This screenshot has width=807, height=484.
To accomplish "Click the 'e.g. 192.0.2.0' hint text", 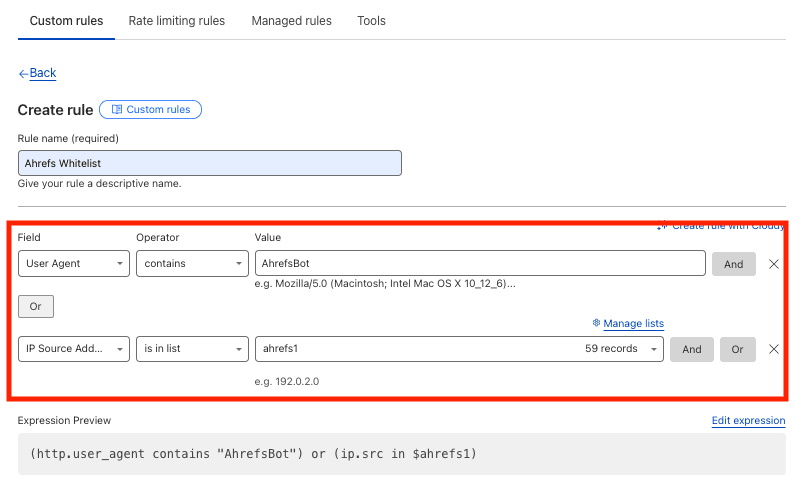I will (287, 382).
